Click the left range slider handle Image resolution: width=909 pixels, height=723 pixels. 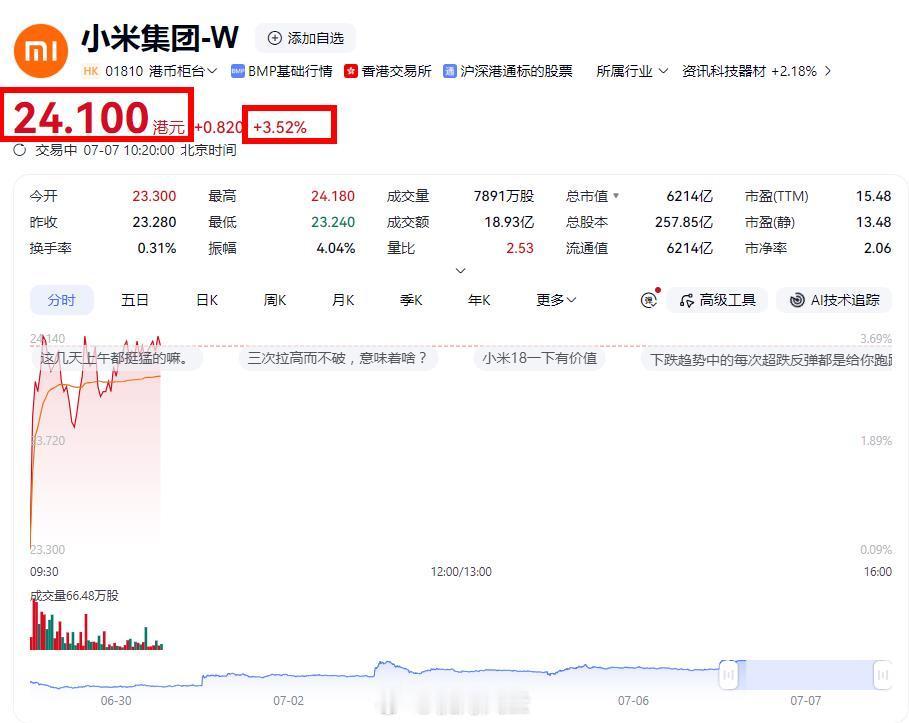coord(729,674)
